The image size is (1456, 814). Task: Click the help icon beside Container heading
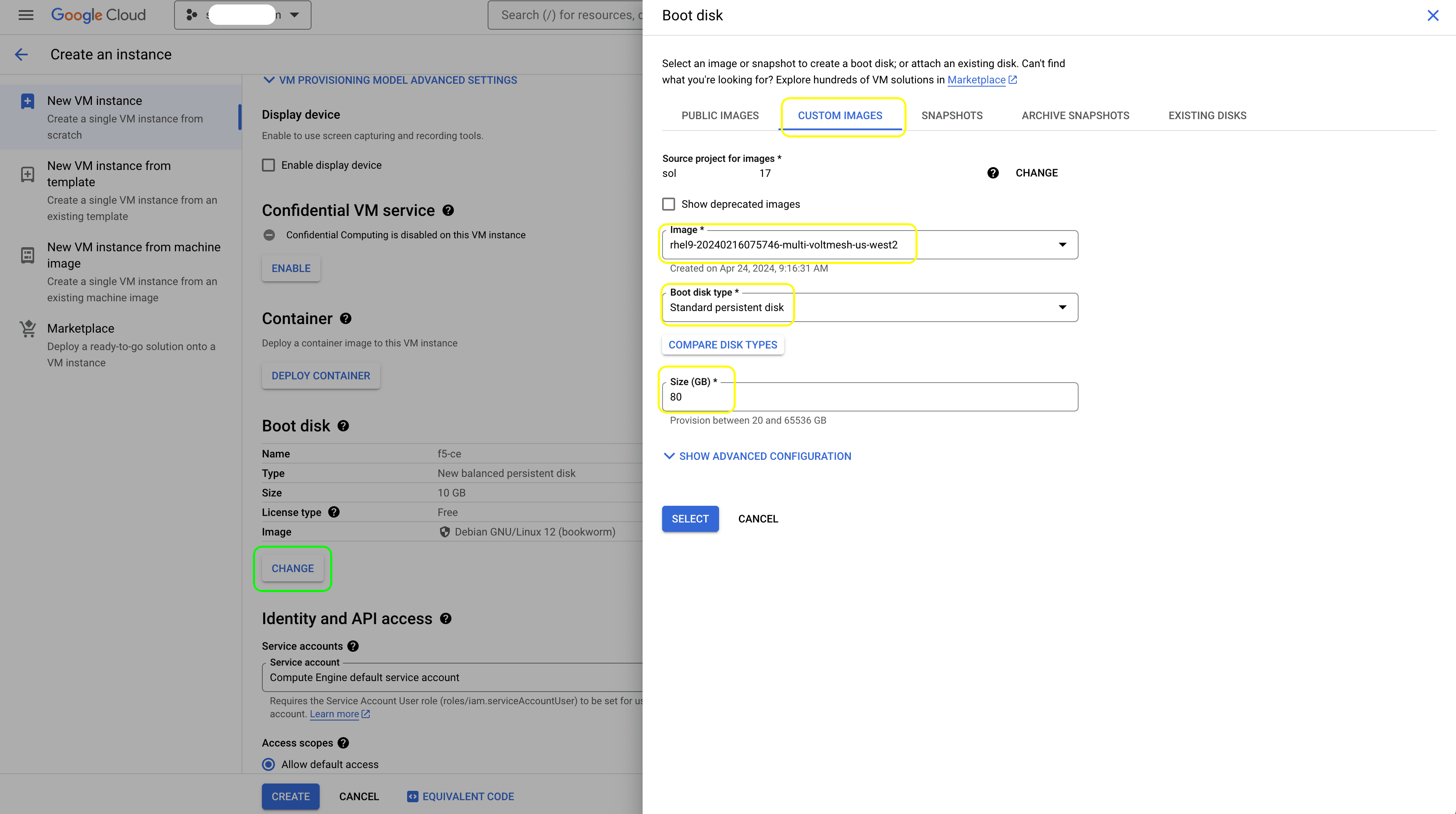click(x=346, y=319)
